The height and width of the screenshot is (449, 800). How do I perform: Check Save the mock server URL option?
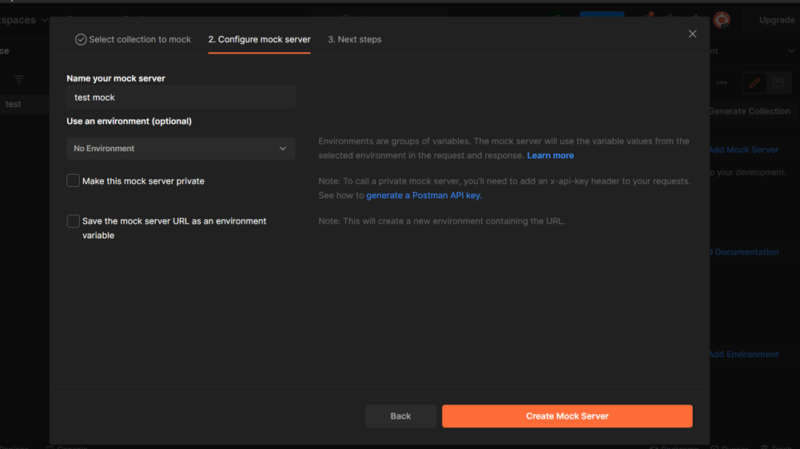73,221
